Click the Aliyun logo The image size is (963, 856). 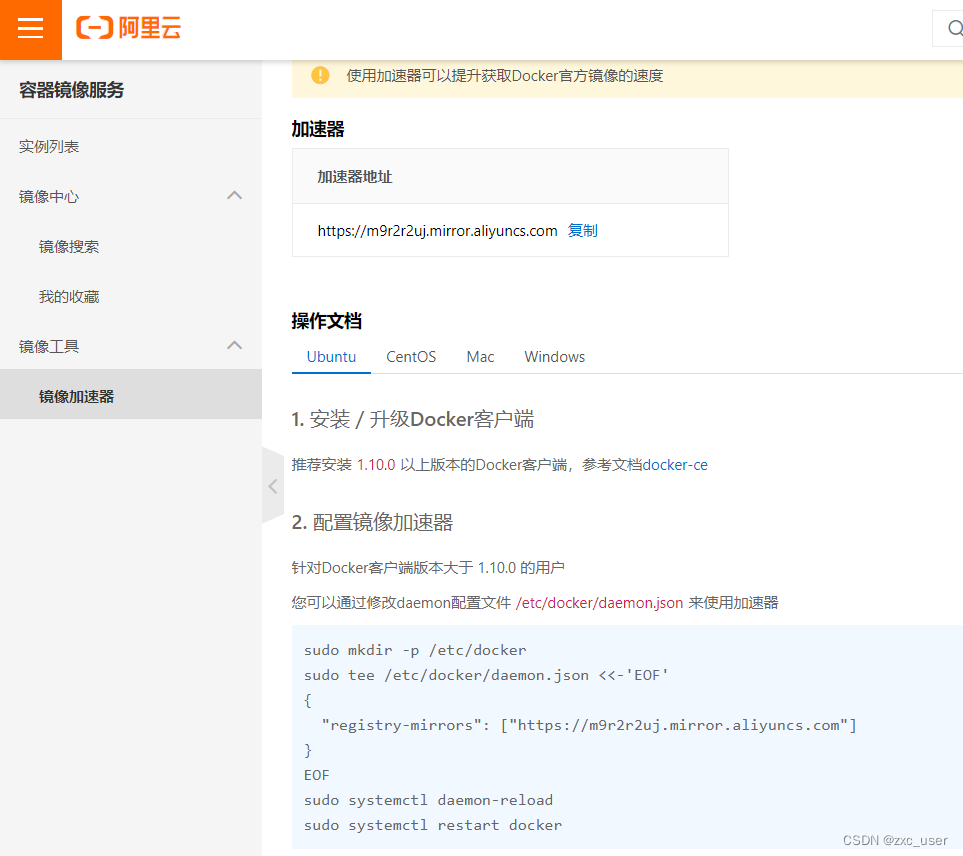click(128, 28)
